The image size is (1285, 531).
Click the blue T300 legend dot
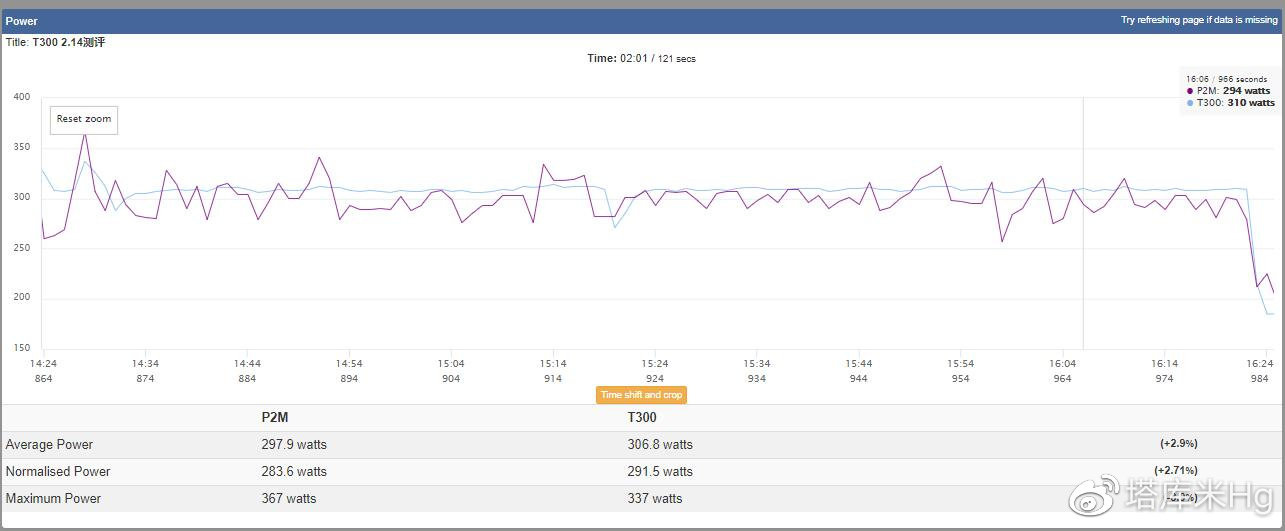(1190, 103)
